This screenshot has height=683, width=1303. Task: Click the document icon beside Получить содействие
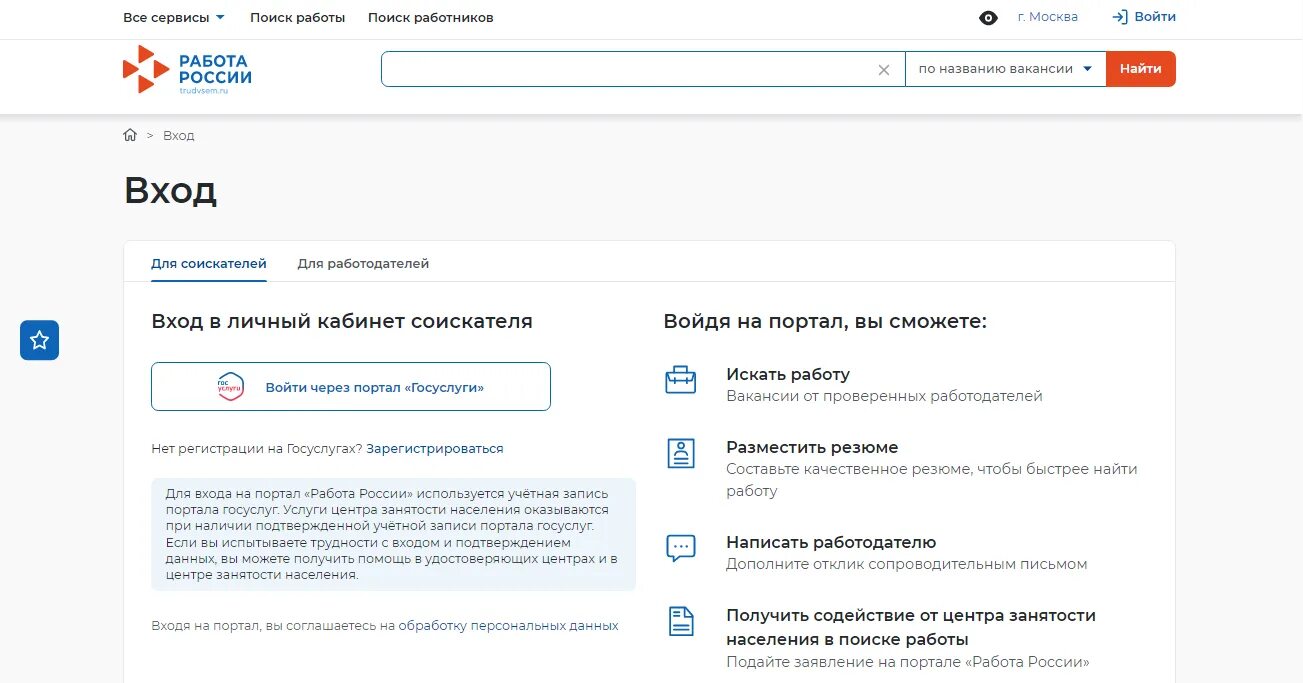[x=681, y=621]
